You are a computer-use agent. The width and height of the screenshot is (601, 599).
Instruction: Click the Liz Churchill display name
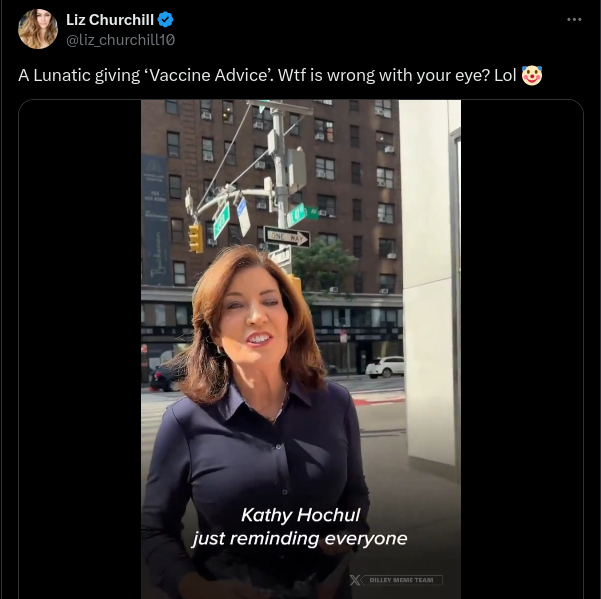click(x=110, y=20)
